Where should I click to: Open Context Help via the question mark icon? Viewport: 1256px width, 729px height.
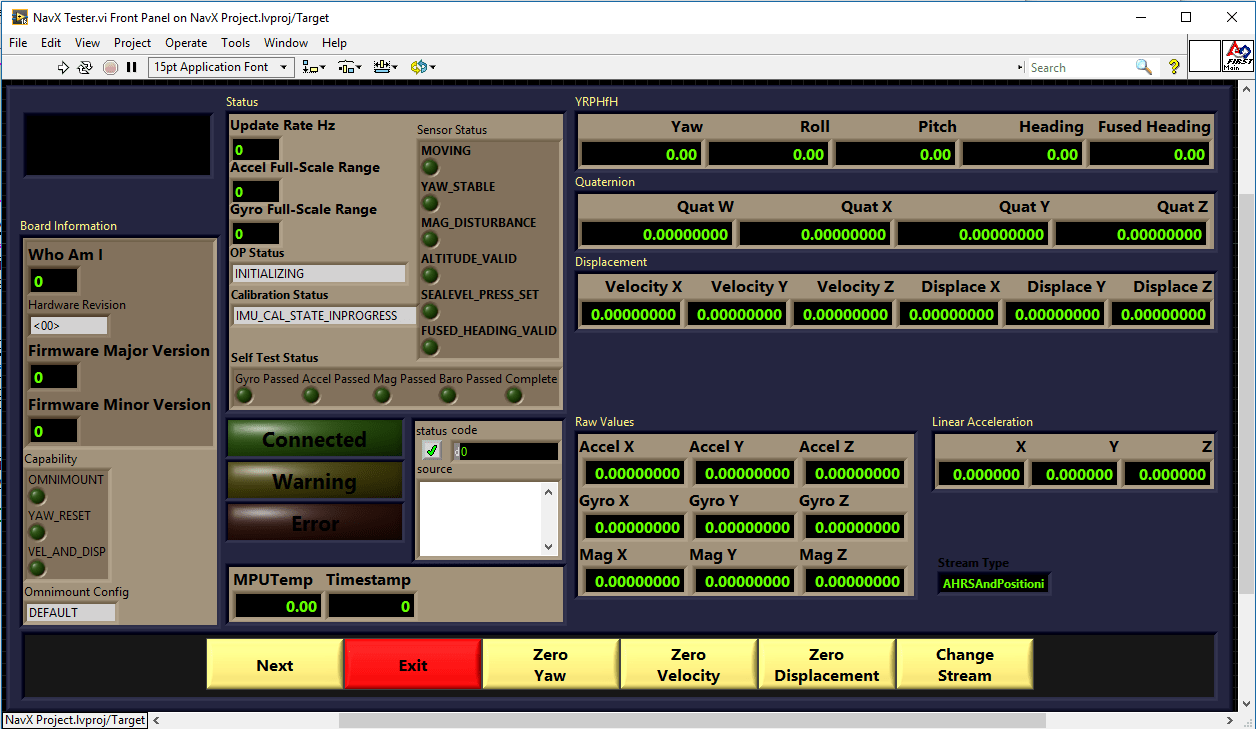tap(1173, 67)
